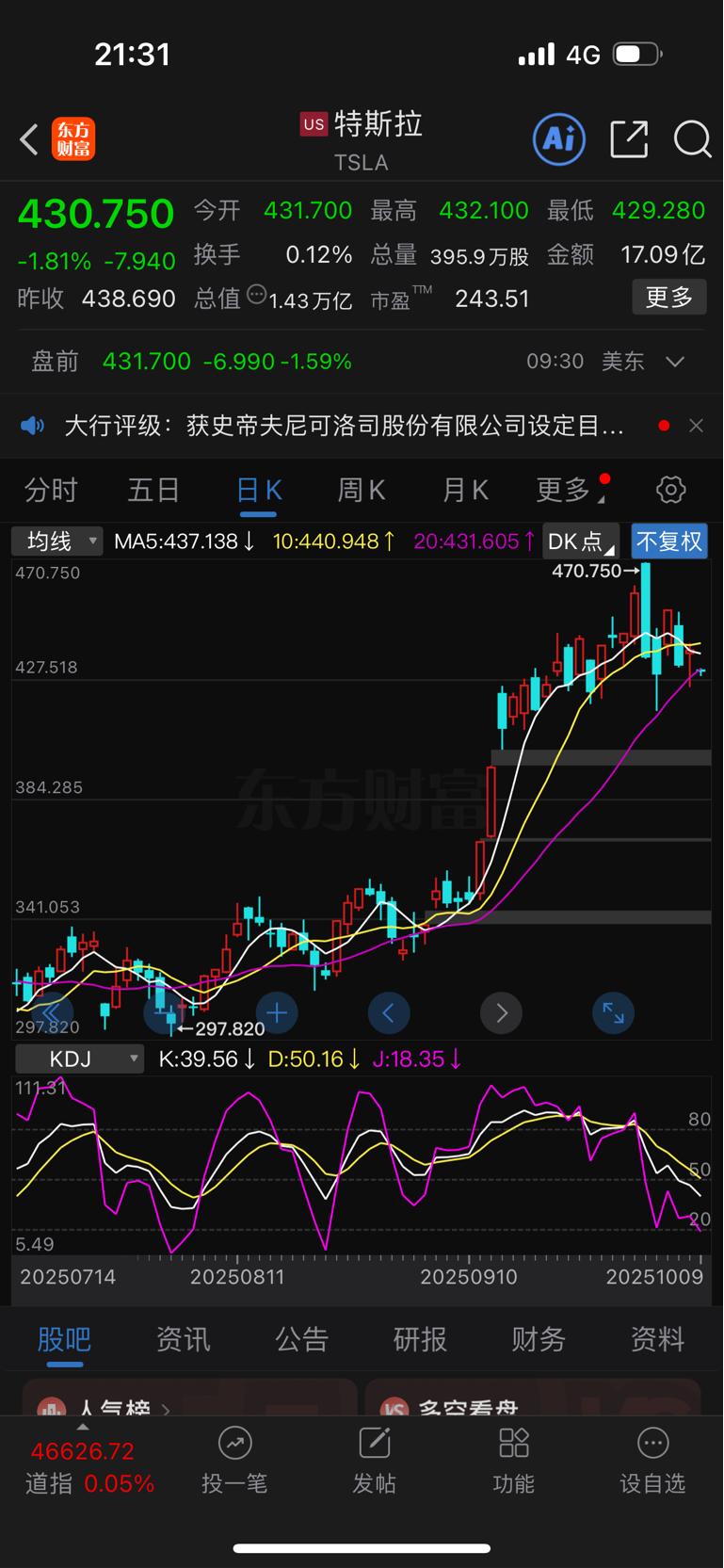Tap the K:39.56 indicator value

coord(207,1059)
